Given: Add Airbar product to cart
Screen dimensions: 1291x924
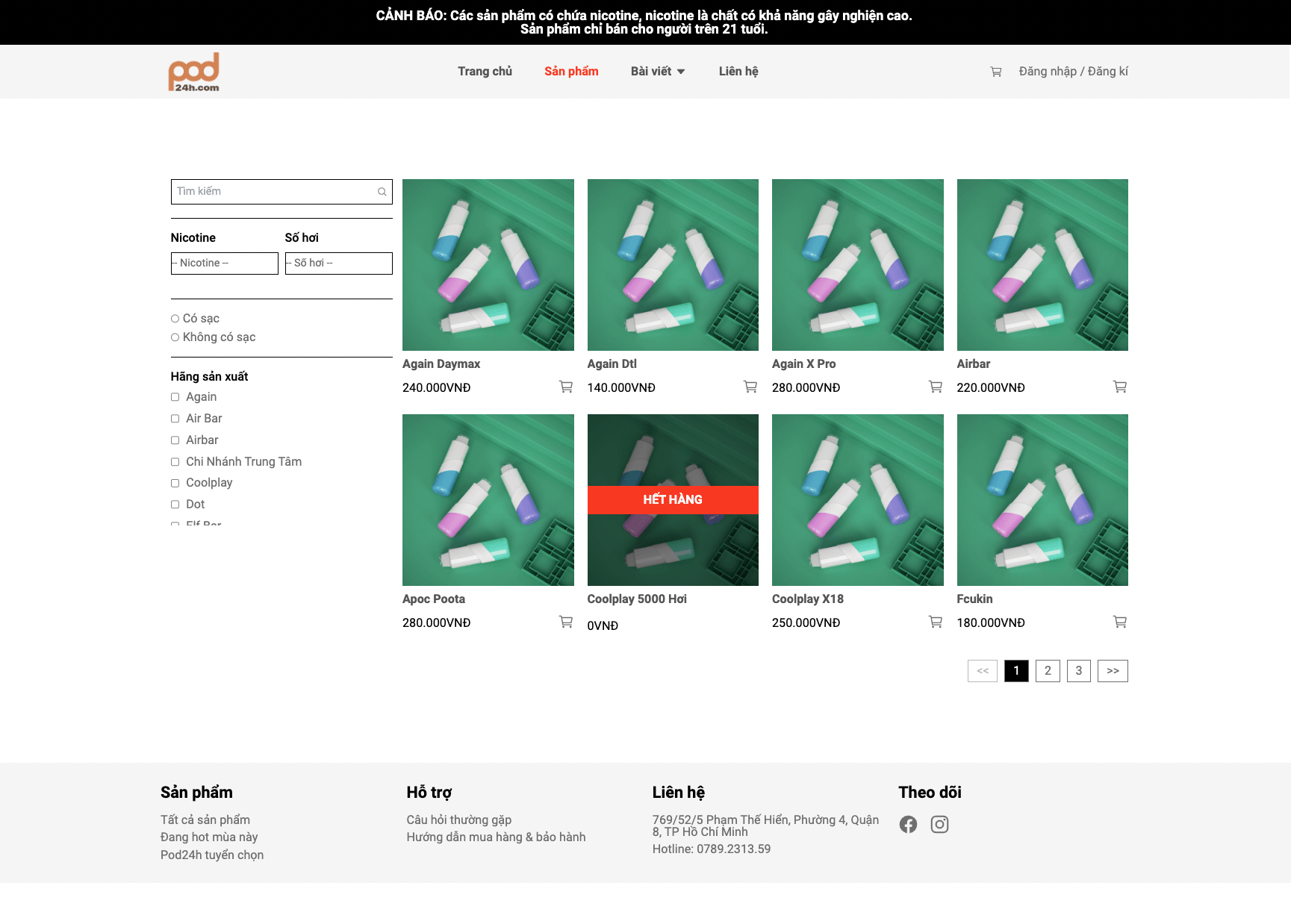Looking at the screenshot, I should coord(1120,387).
